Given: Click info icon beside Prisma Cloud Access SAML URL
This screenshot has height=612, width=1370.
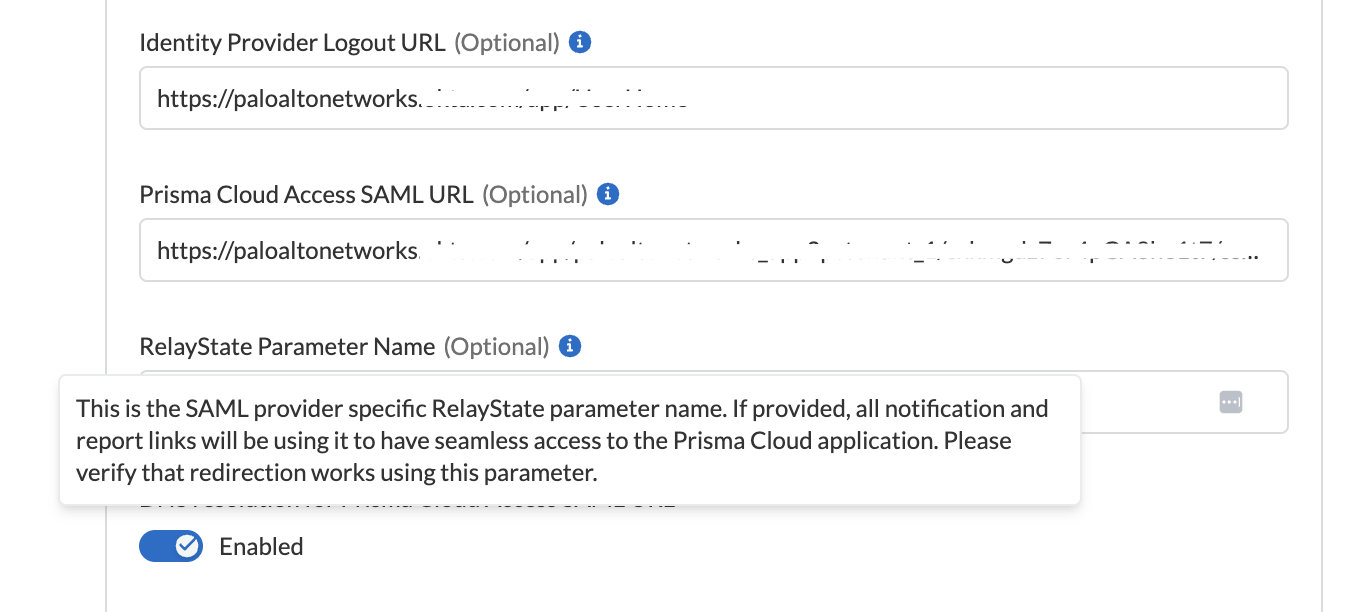Looking at the screenshot, I should click(608, 194).
